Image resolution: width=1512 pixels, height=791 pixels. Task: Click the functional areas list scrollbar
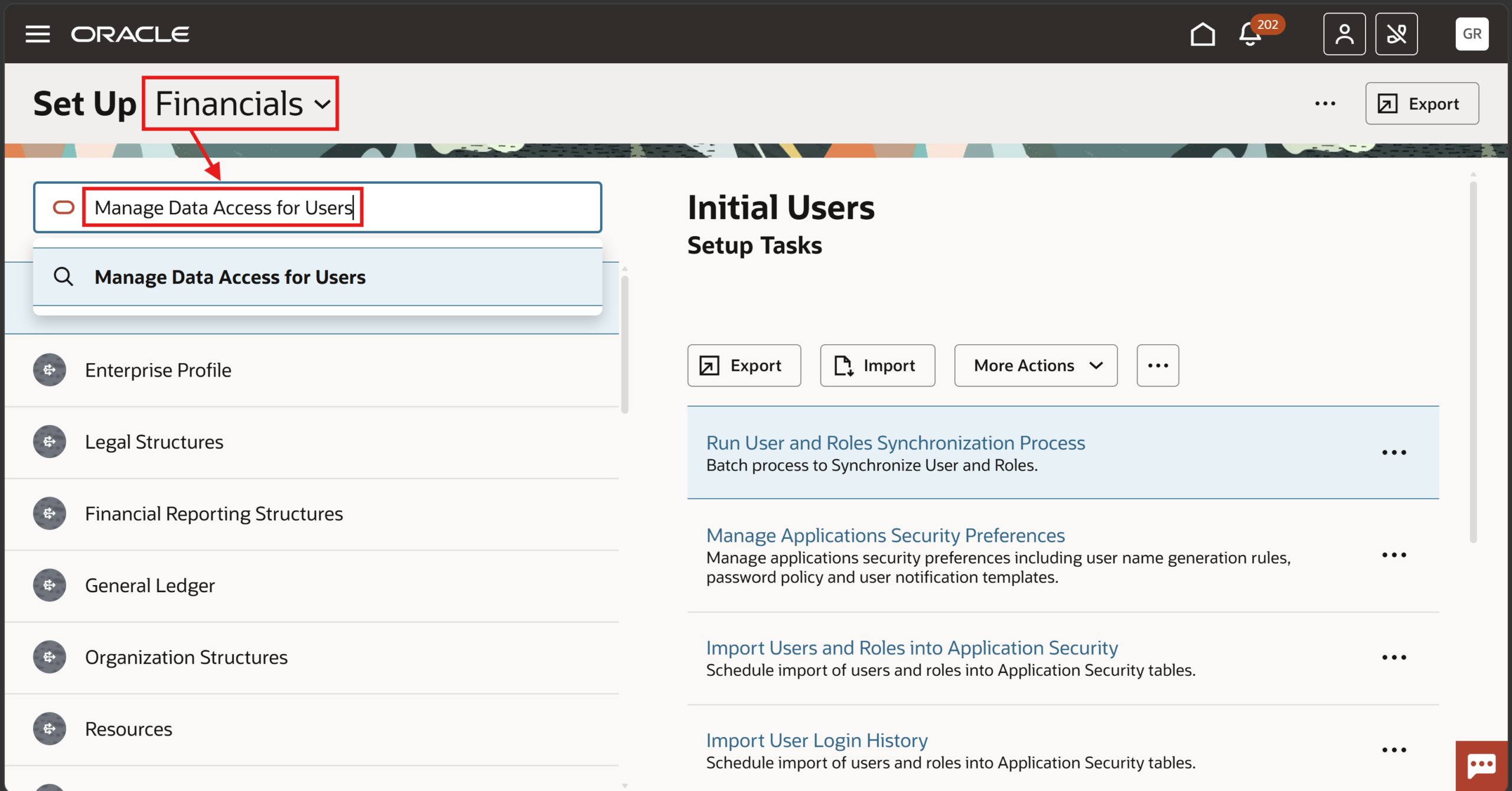[x=624, y=344]
